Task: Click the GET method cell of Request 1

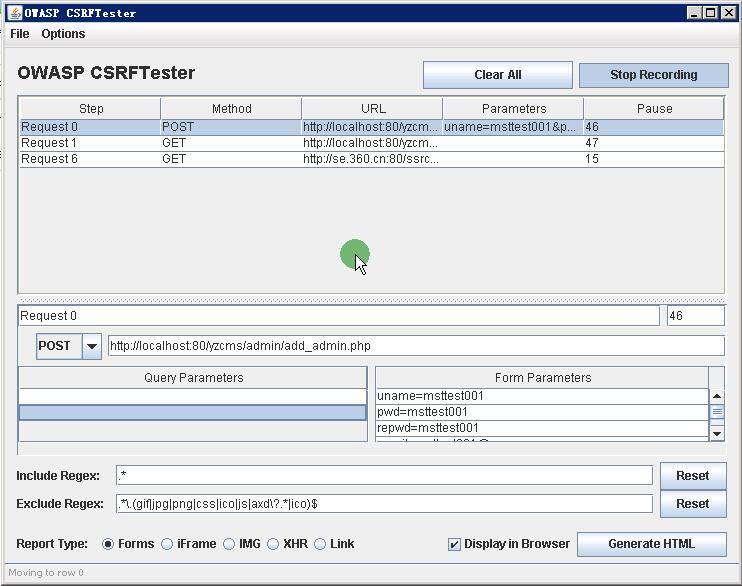Action: 231,143
